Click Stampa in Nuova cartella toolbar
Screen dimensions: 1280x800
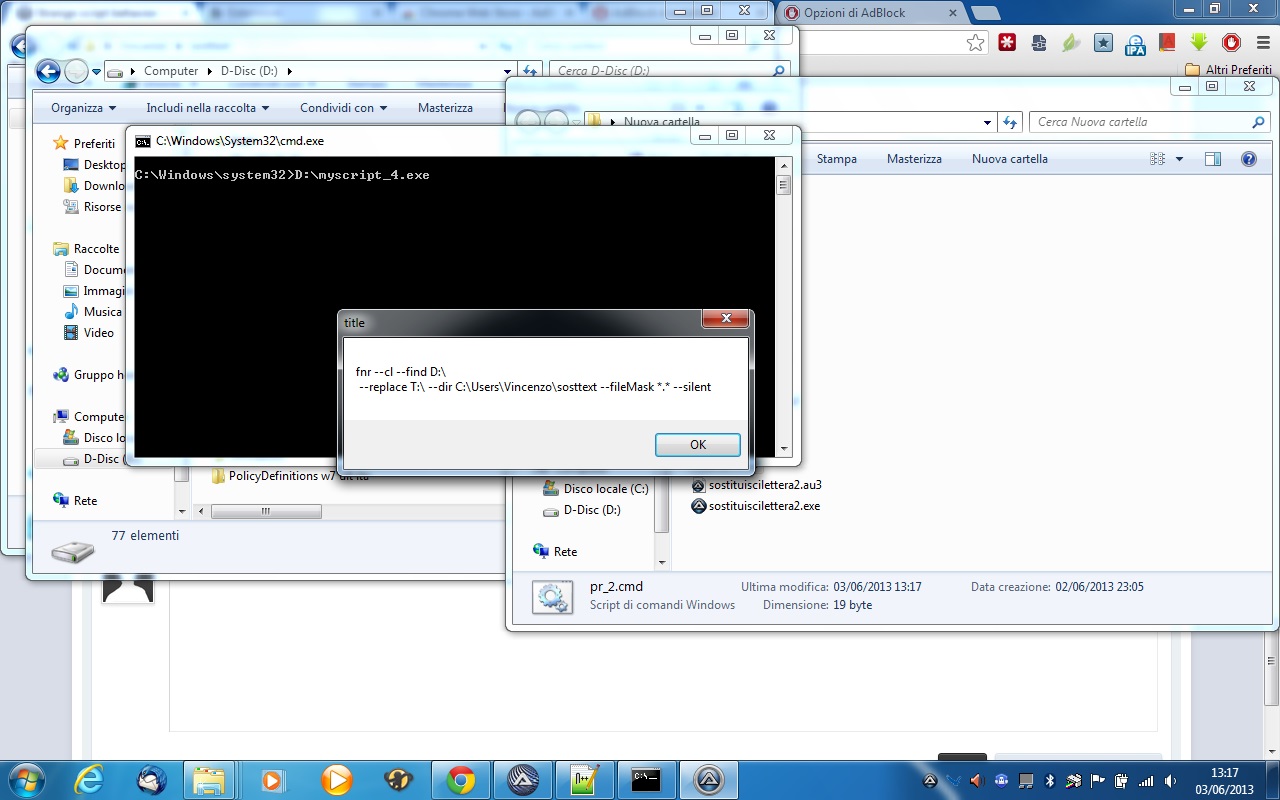tap(836, 159)
